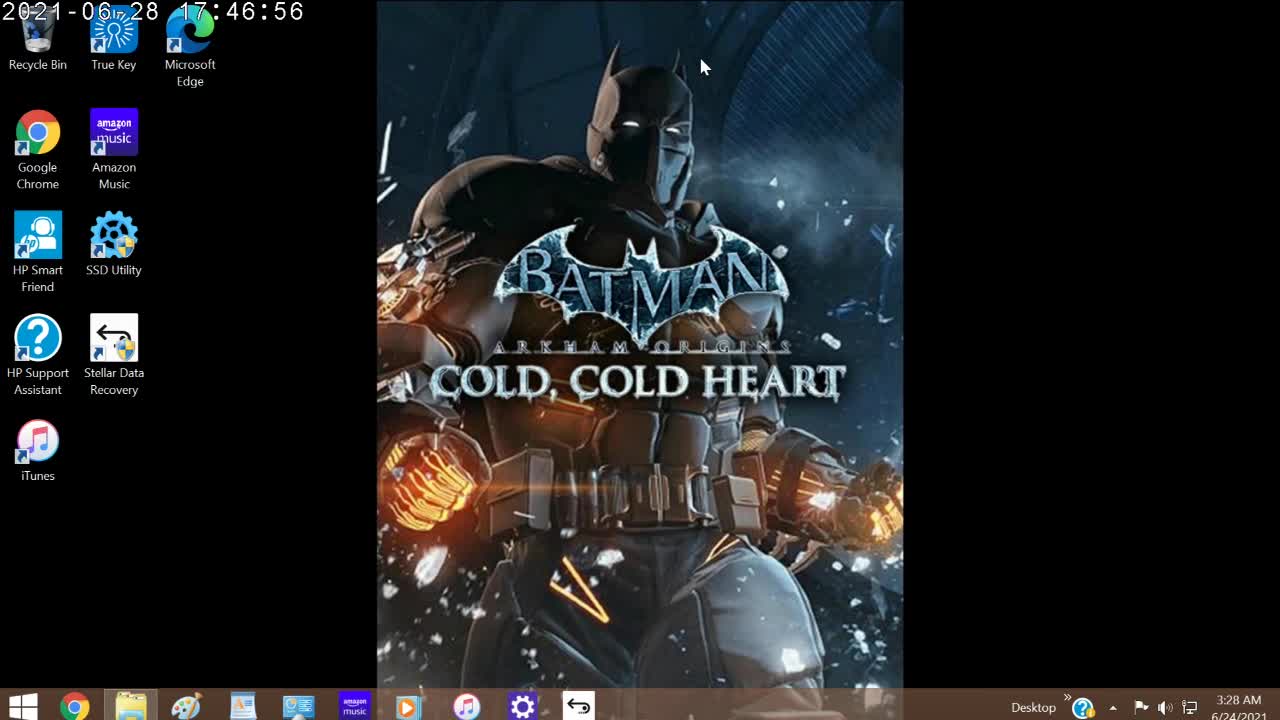Open the Windows Start button
The width and height of the screenshot is (1280, 720).
click(22, 706)
